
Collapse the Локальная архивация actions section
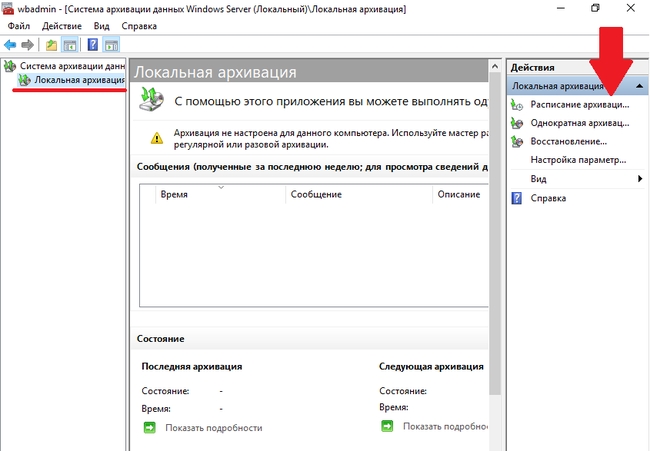[640, 86]
